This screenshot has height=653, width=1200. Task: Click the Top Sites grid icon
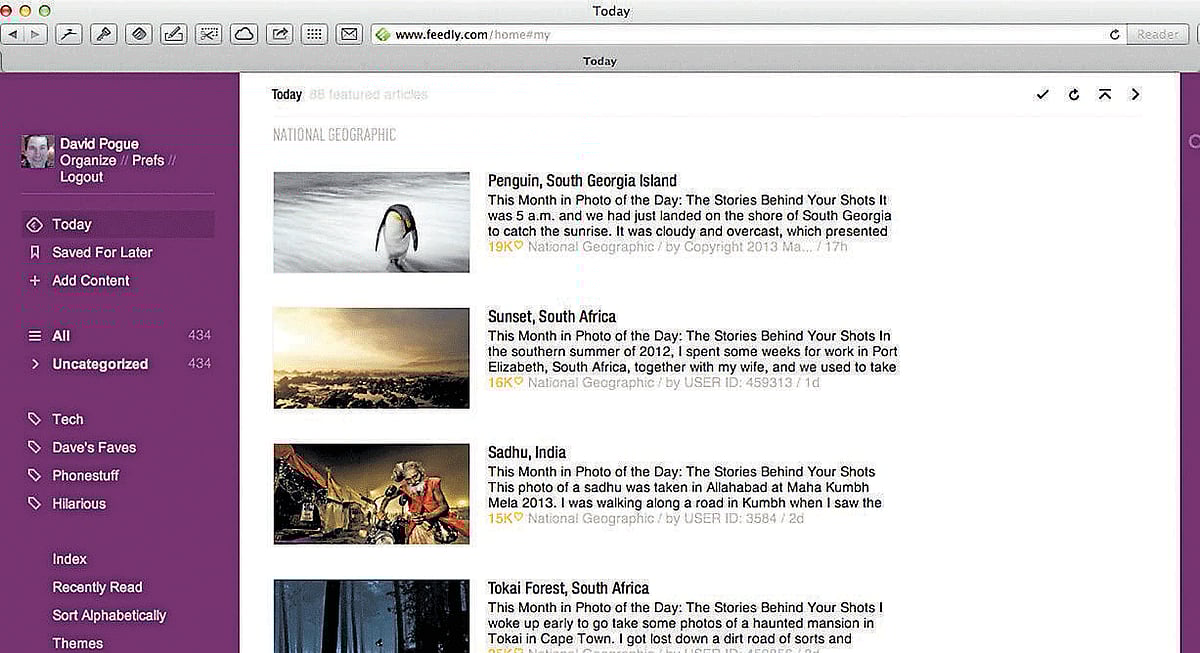(314, 33)
